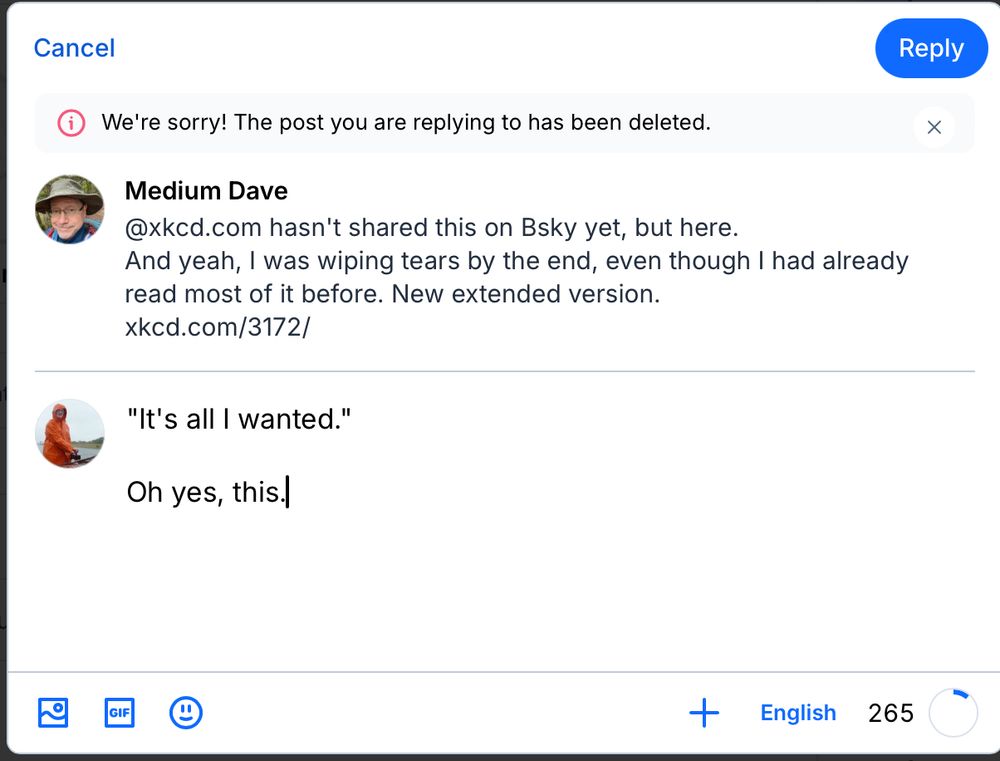Click Medium Dave's profile avatar
1000x761 pixels.
point(70,208)
